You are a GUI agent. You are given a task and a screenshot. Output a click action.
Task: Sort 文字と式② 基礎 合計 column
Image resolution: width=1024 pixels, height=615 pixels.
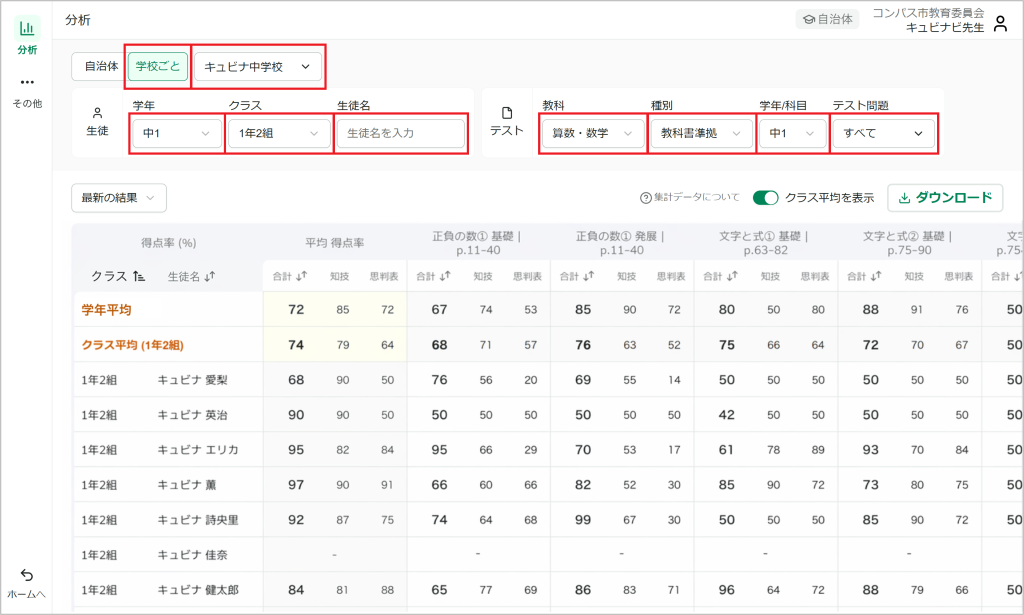point(876,277)
